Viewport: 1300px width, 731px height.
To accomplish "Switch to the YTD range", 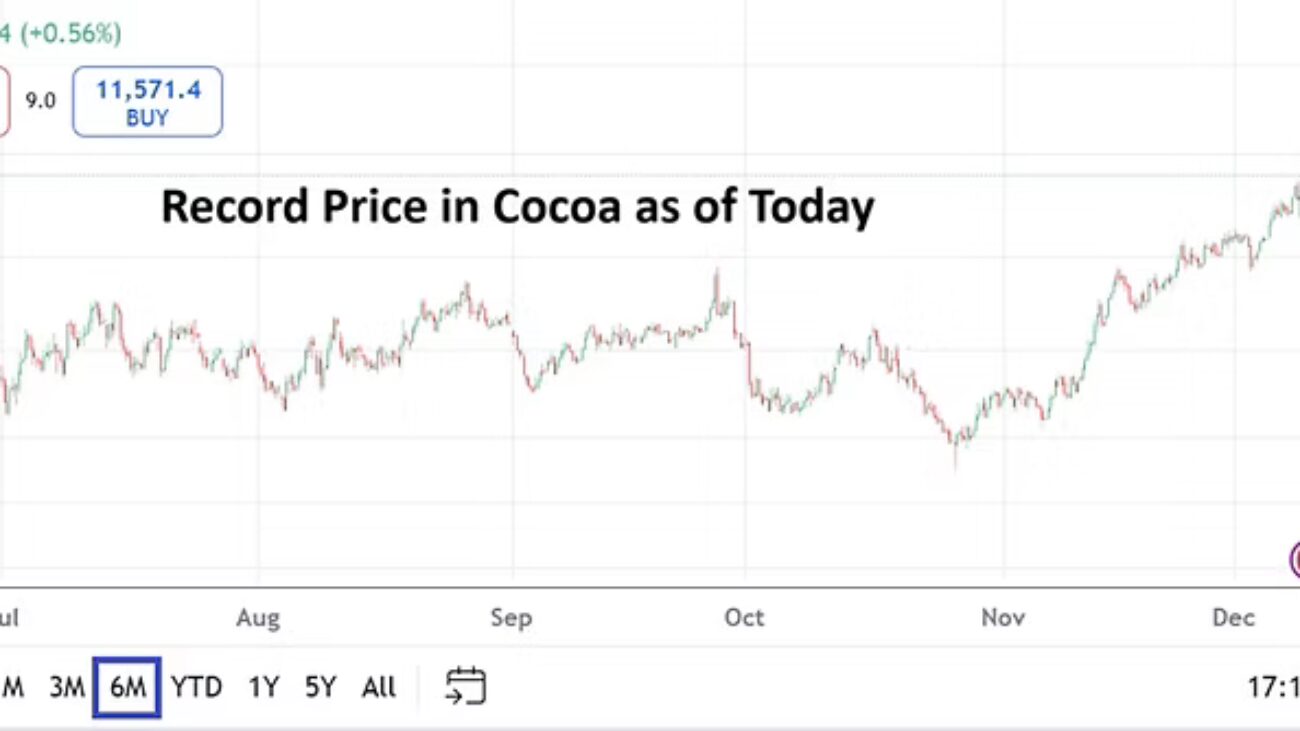I will coord(196,687).
